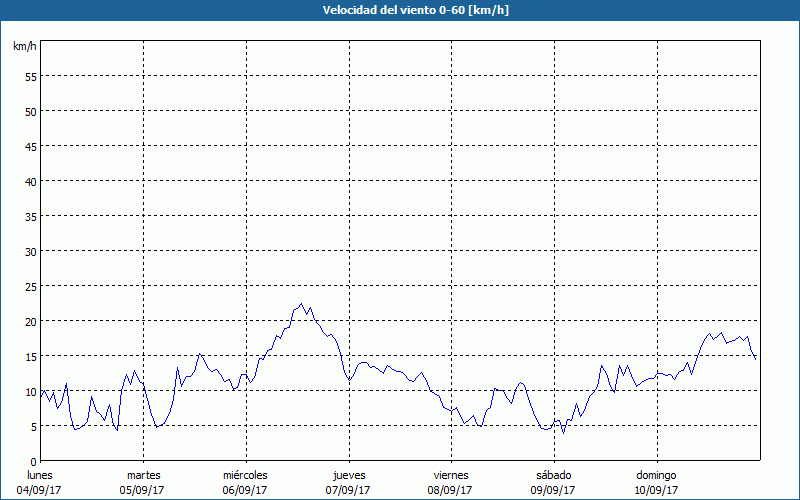Click the 'miércoles' day label
The width and height of the screenshot is (800, 500).
click(245, 474)
